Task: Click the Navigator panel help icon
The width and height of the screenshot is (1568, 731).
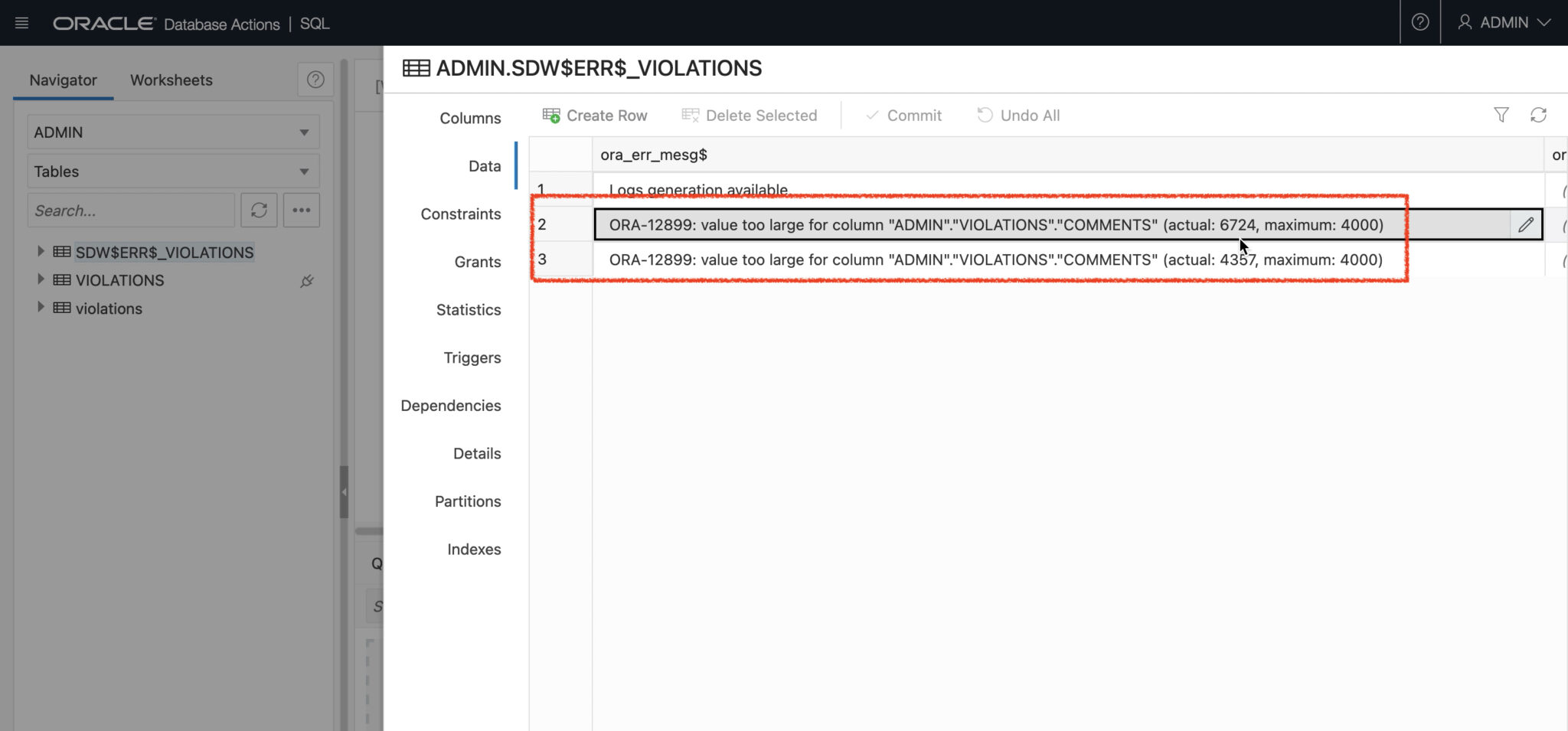Action: (315, 80)
